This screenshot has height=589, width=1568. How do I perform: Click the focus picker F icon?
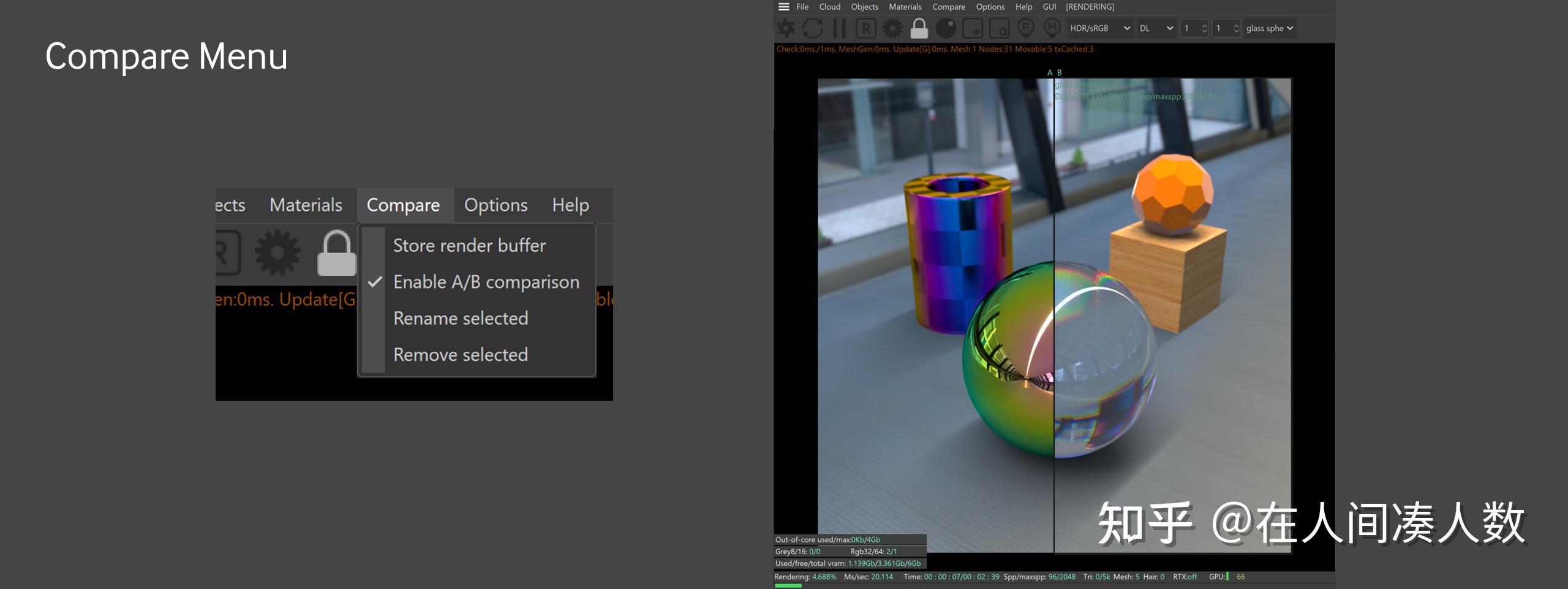coord(1026,28)
